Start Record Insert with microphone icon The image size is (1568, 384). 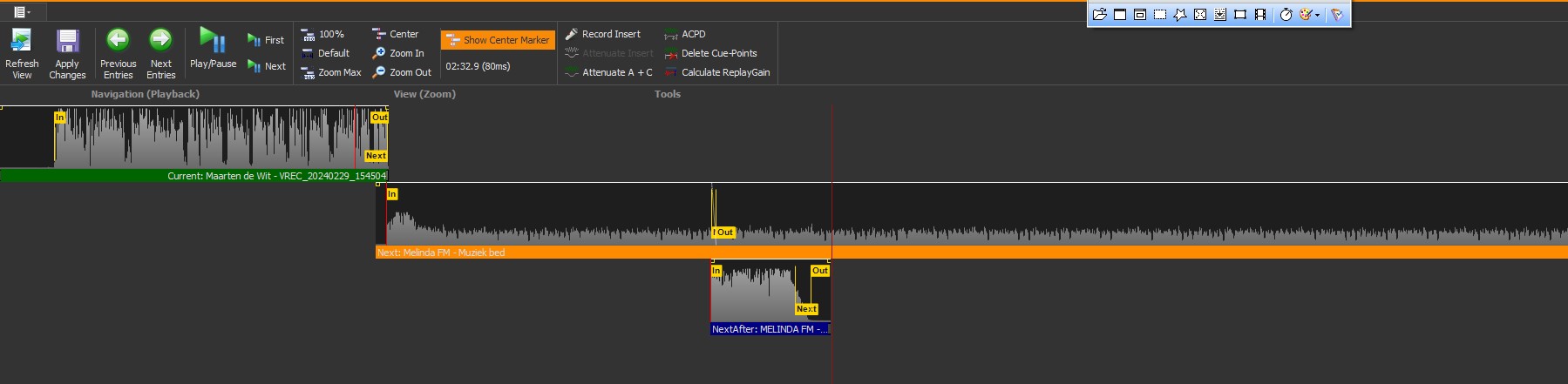[603, 34]
